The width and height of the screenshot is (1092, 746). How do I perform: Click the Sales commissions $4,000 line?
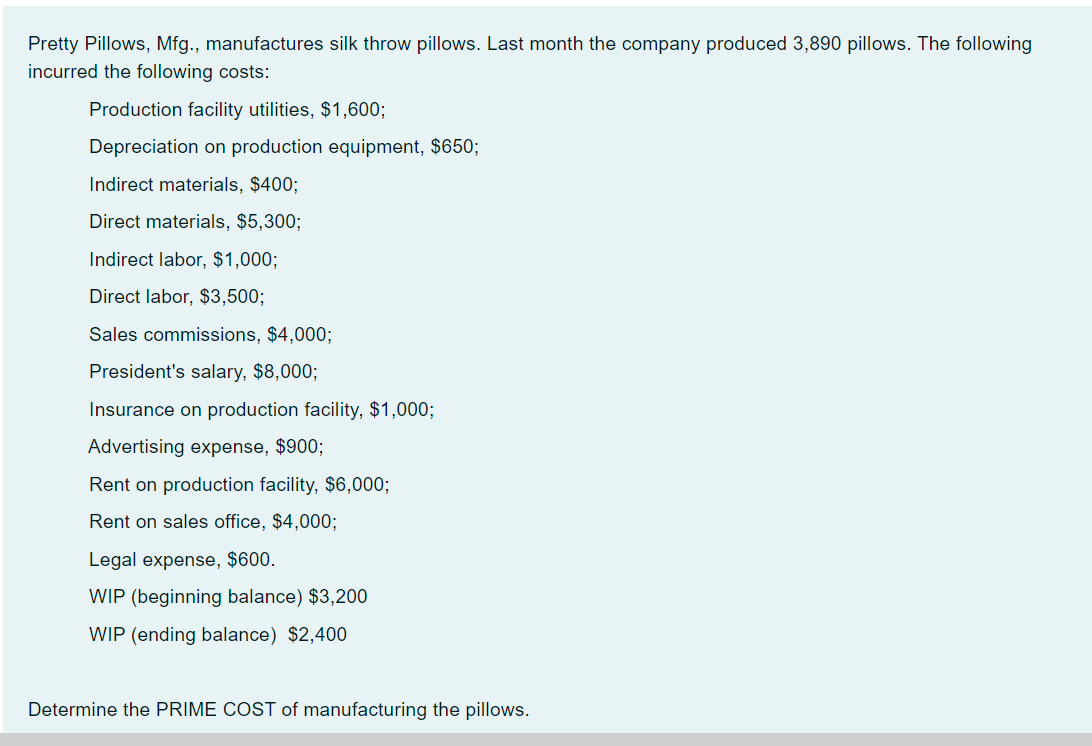(210, 335)
